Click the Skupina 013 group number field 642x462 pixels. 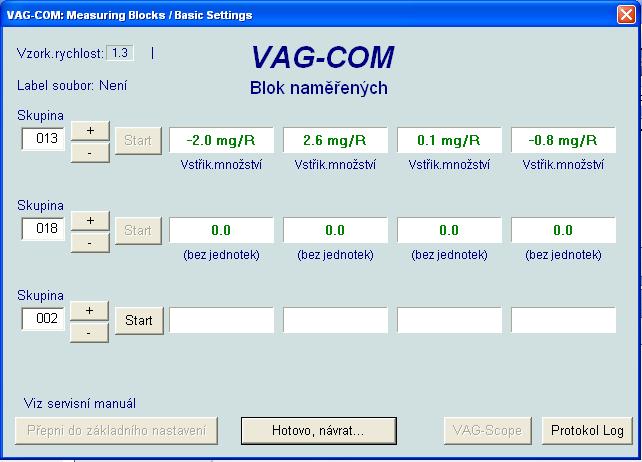[x=43, y=139]
